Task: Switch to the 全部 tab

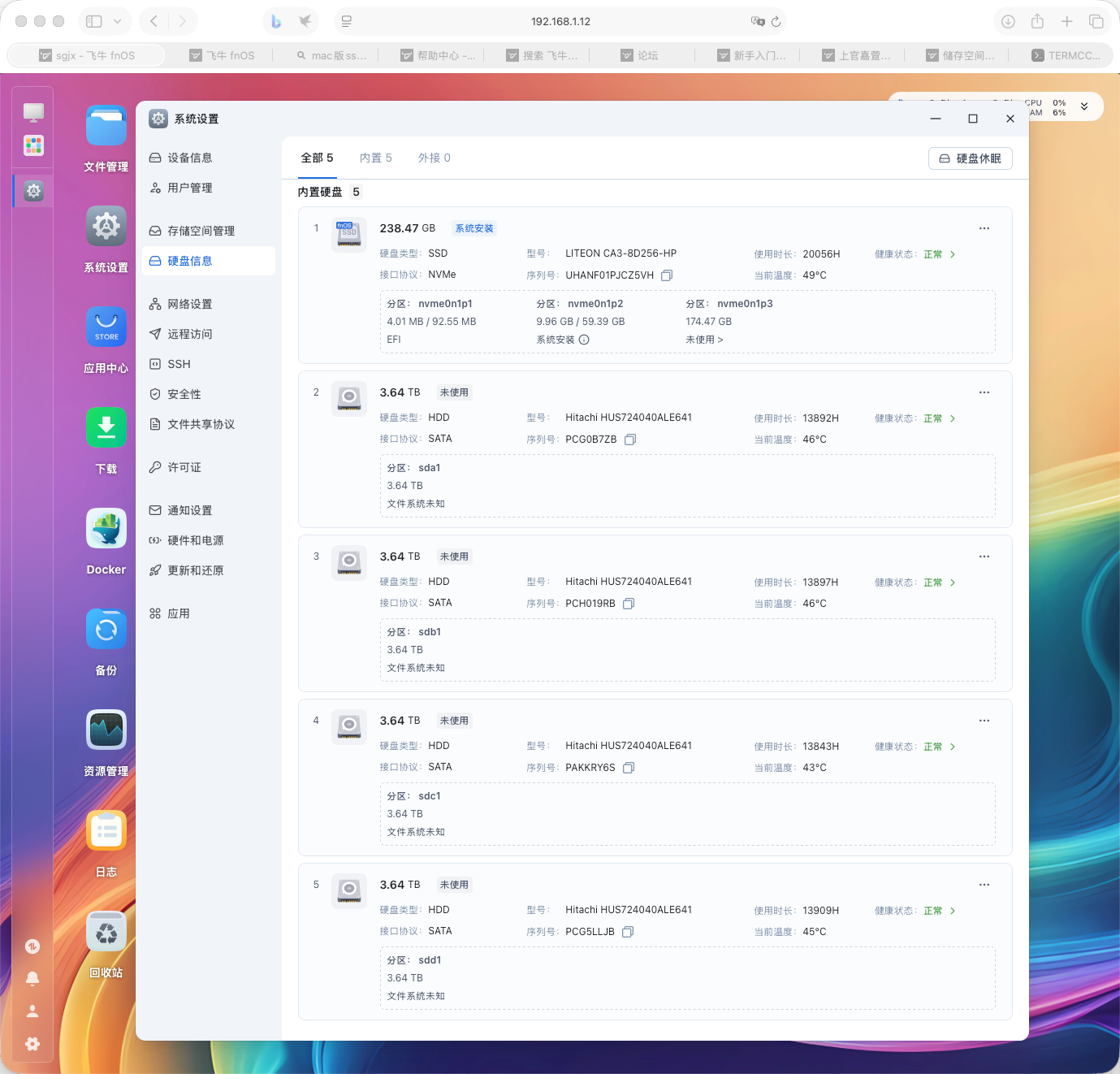Action: click(317, 158)
